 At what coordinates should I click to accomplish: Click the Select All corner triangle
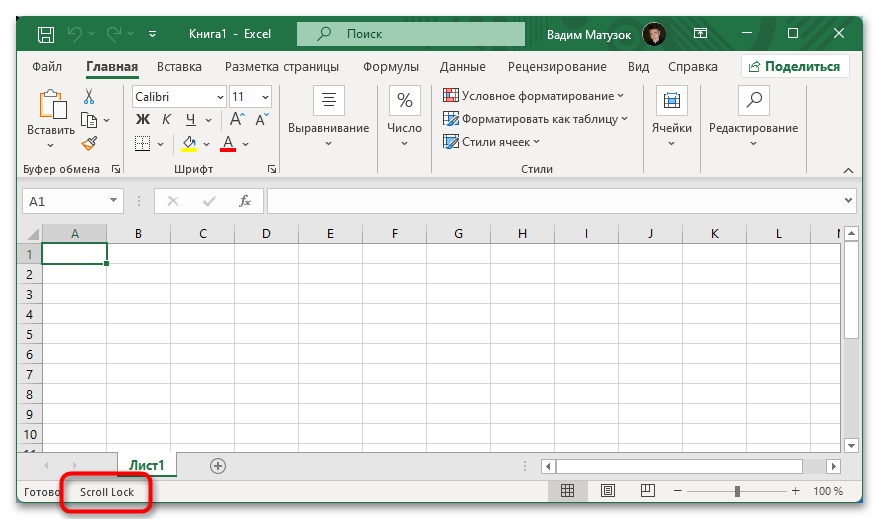coord(33,234)
